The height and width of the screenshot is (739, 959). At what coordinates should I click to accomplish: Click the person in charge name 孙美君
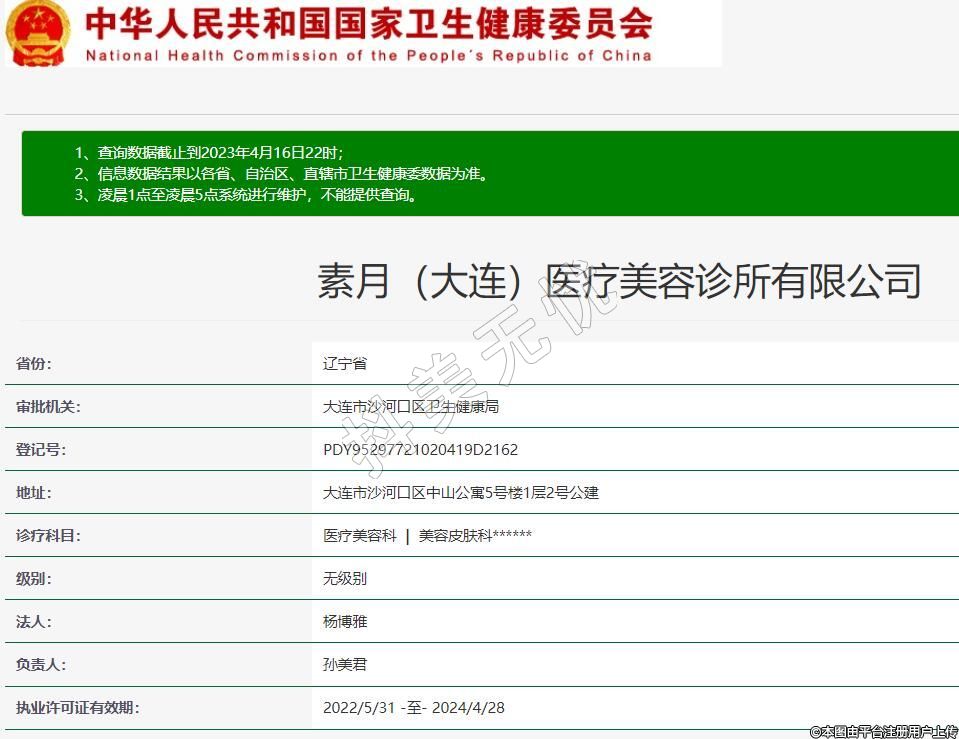click(x=345, y=665)
